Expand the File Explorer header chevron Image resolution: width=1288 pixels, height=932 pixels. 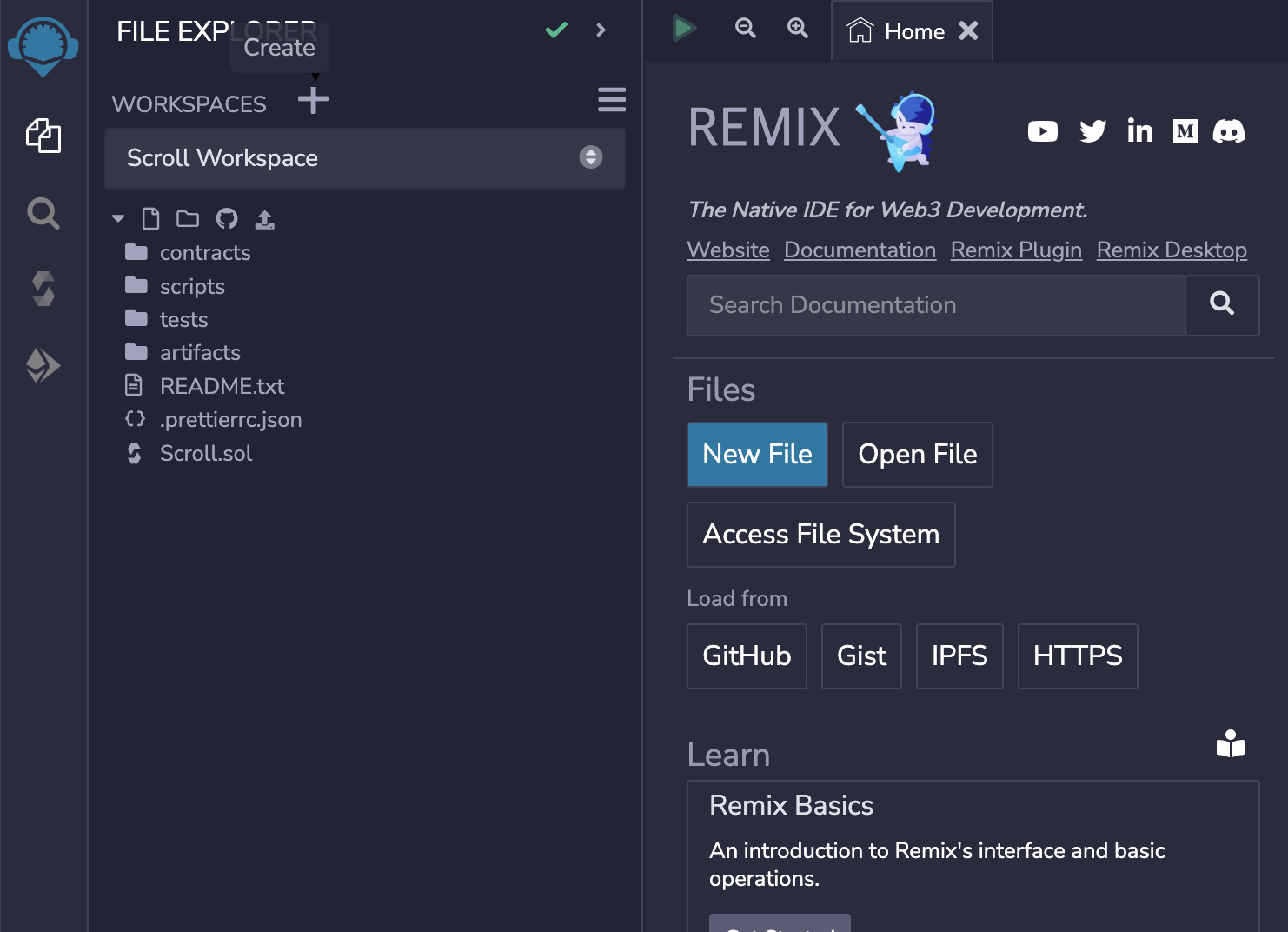(x=601, y=30)
